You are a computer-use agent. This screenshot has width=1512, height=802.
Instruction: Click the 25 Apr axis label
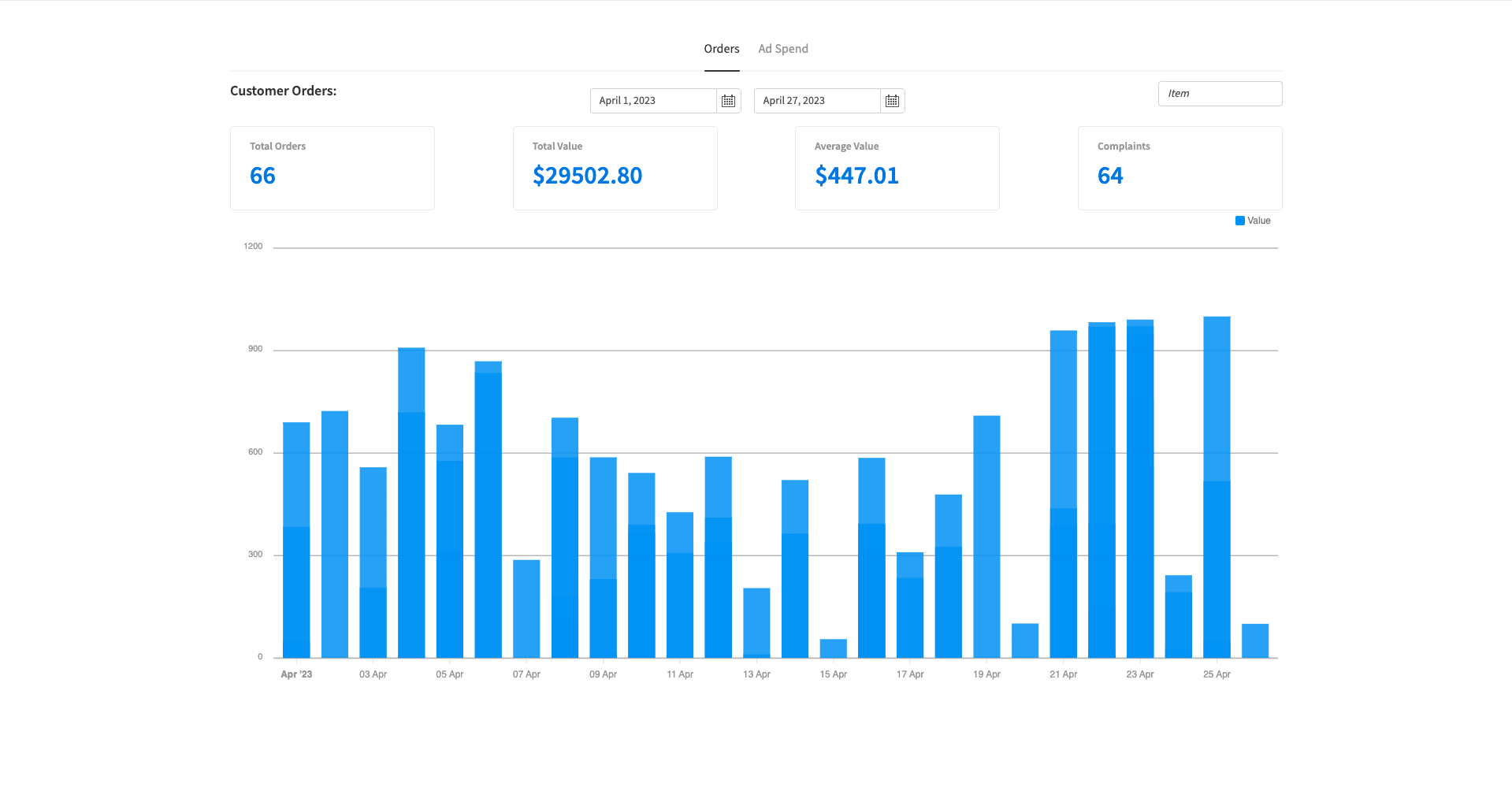(1217, 674)
